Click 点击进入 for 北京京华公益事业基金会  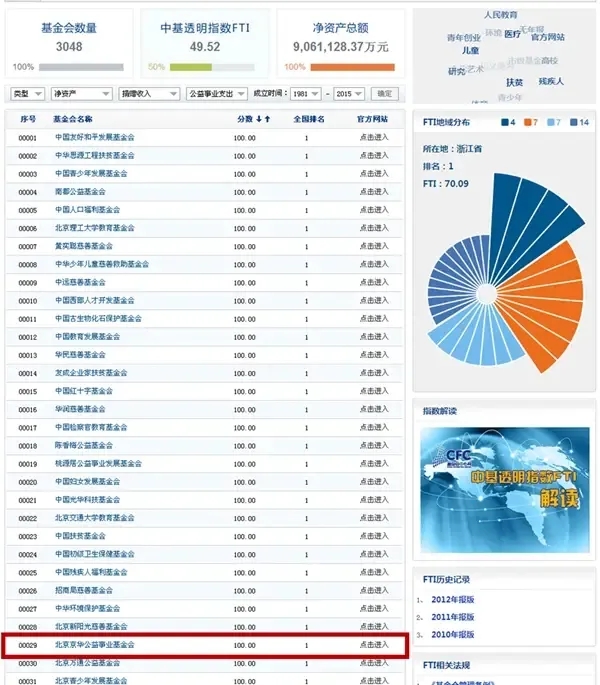tap(373, 645)
